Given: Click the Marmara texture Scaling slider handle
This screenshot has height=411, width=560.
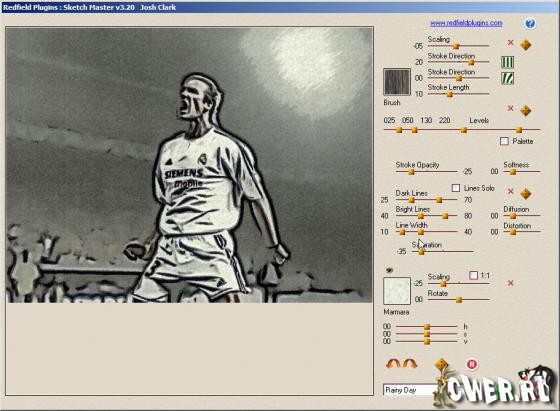Looking at the screenshot, I should click(443, 284).
